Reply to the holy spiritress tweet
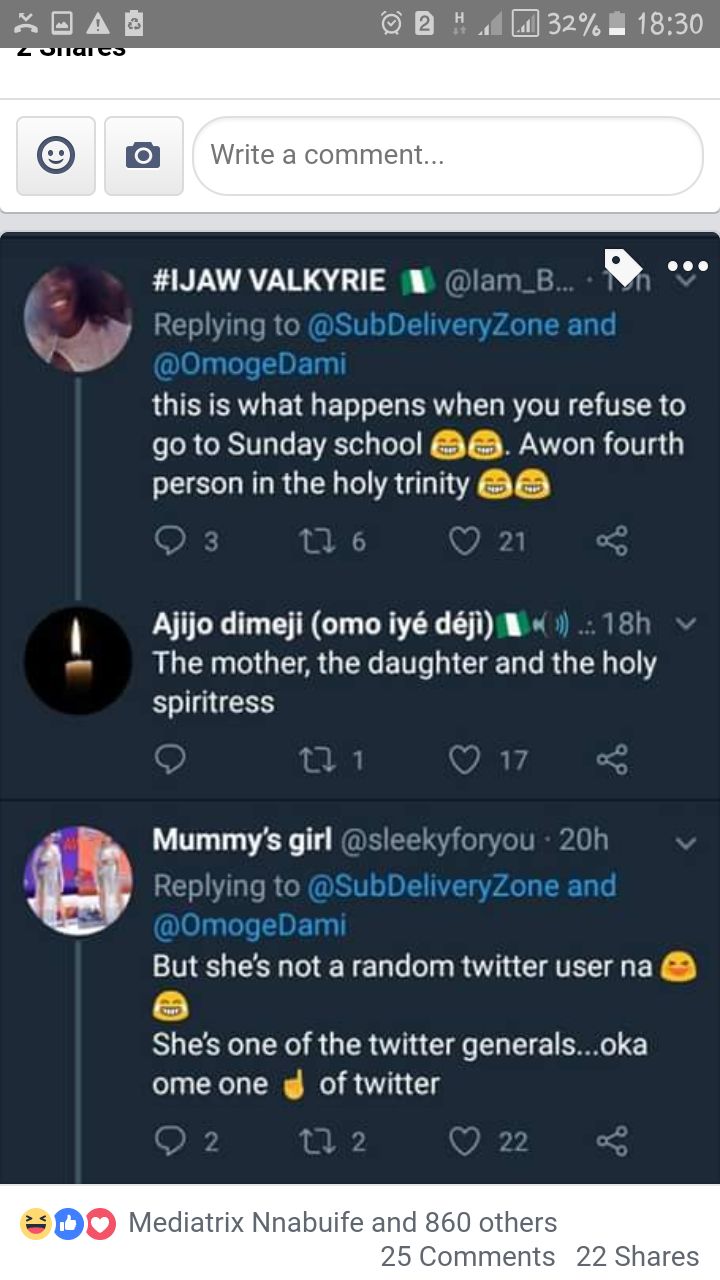 tap(171, 761)
